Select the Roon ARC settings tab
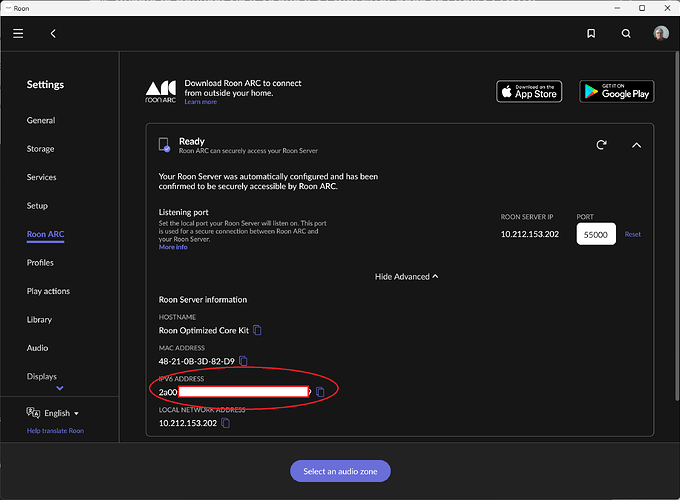 click(x=45, y=234)
